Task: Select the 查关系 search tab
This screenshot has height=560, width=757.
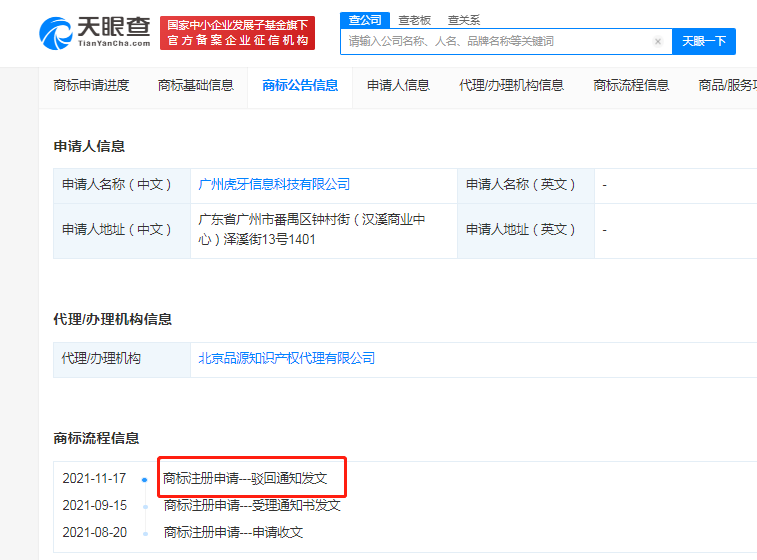Action: (464, 20)
